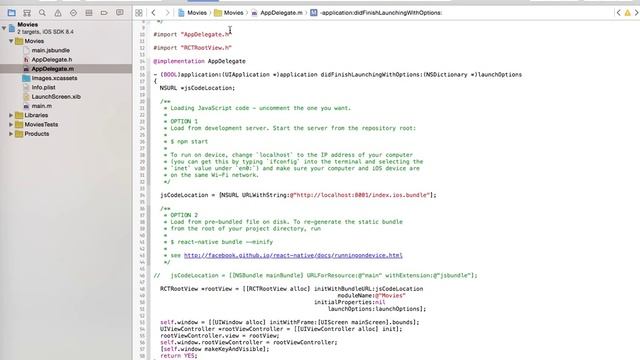Go forward with the right chevron
Screen dimensions: 640x360
tap(167, 13)
